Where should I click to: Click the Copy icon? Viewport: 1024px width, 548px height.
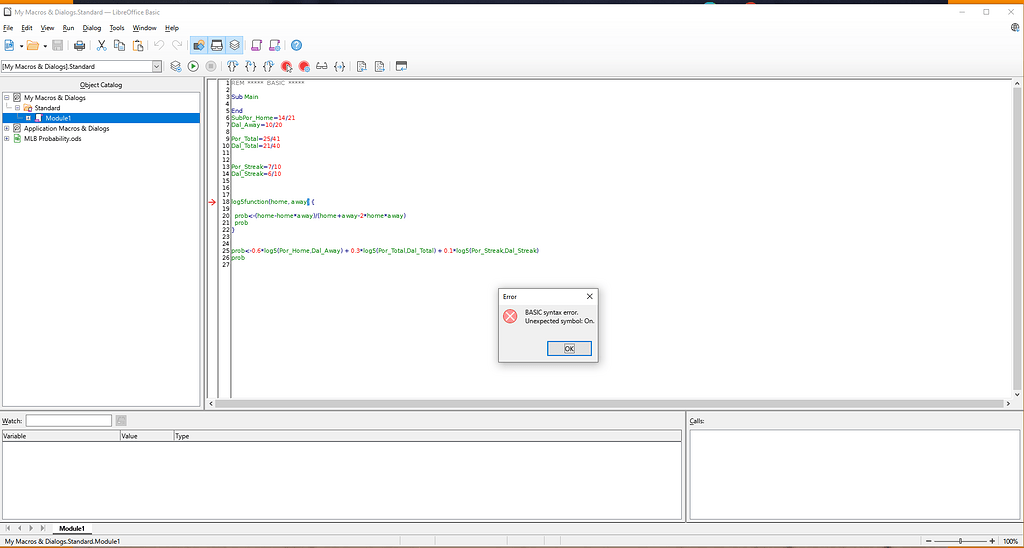coord(120,45)
